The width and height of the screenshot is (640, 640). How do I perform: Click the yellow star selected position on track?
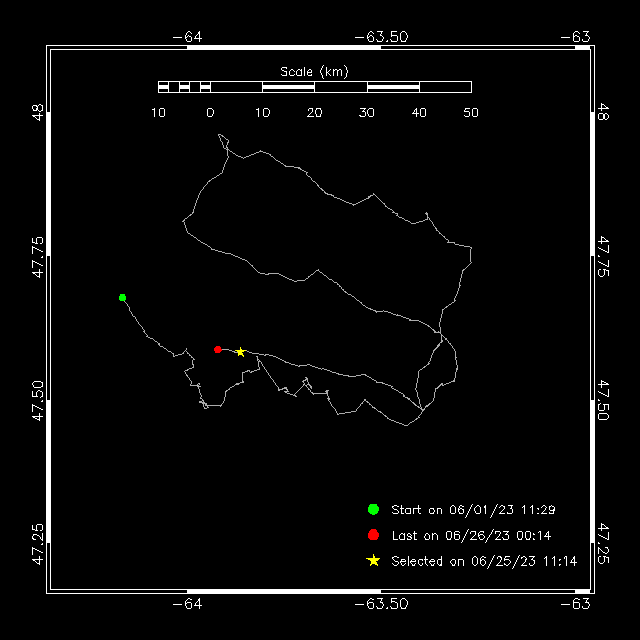[x=240, y=352]
